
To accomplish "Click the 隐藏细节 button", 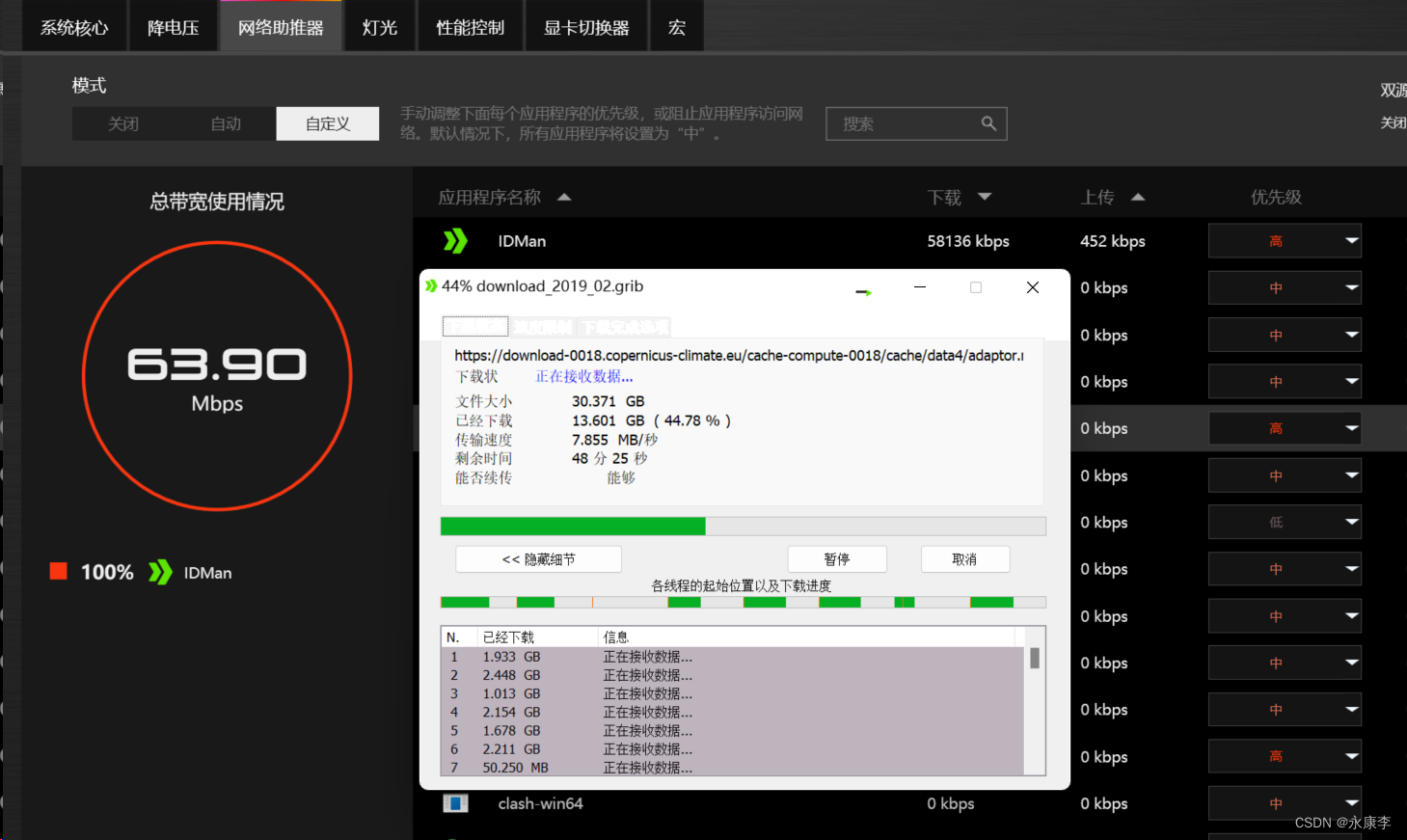I will (x=538, y=559).
